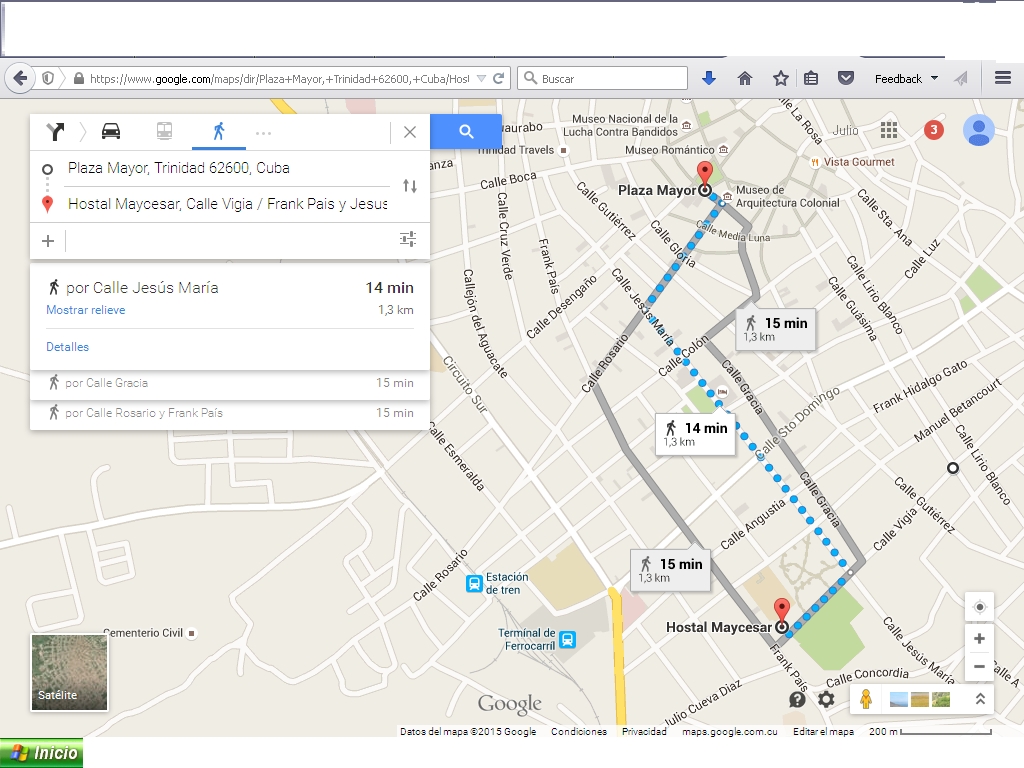Swap origin and destination

pos(409,186)
